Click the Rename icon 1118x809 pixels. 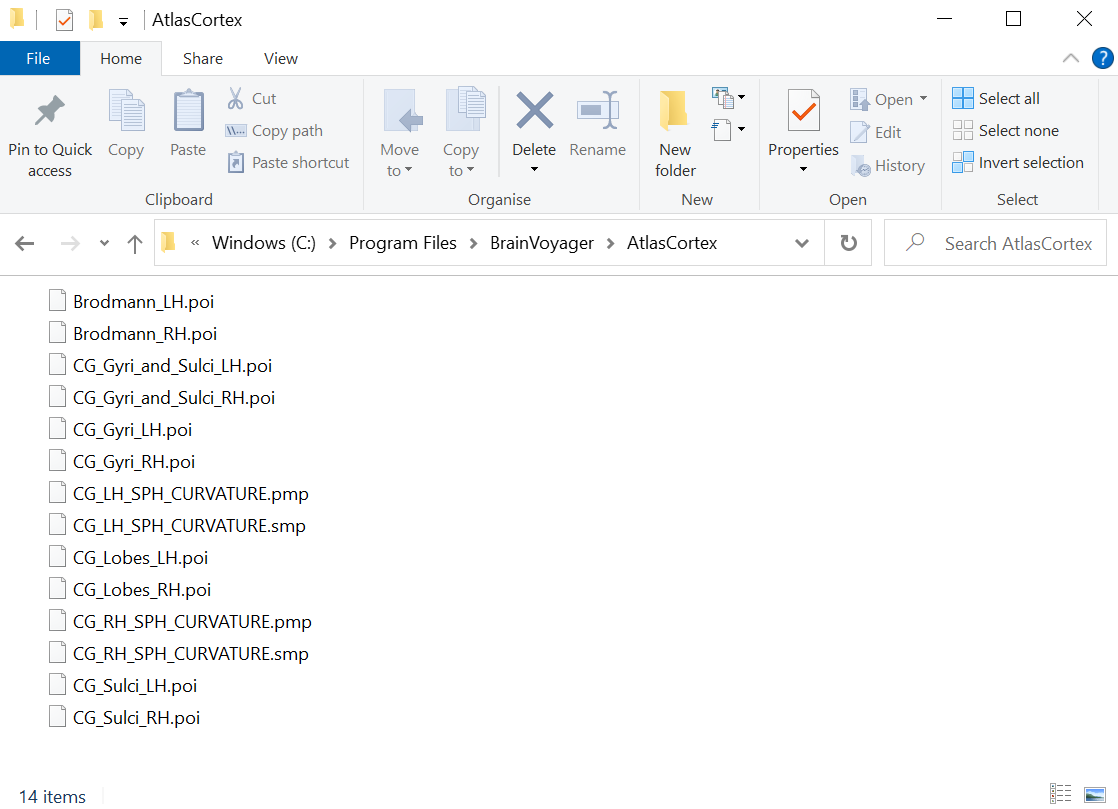coord(597,110)
